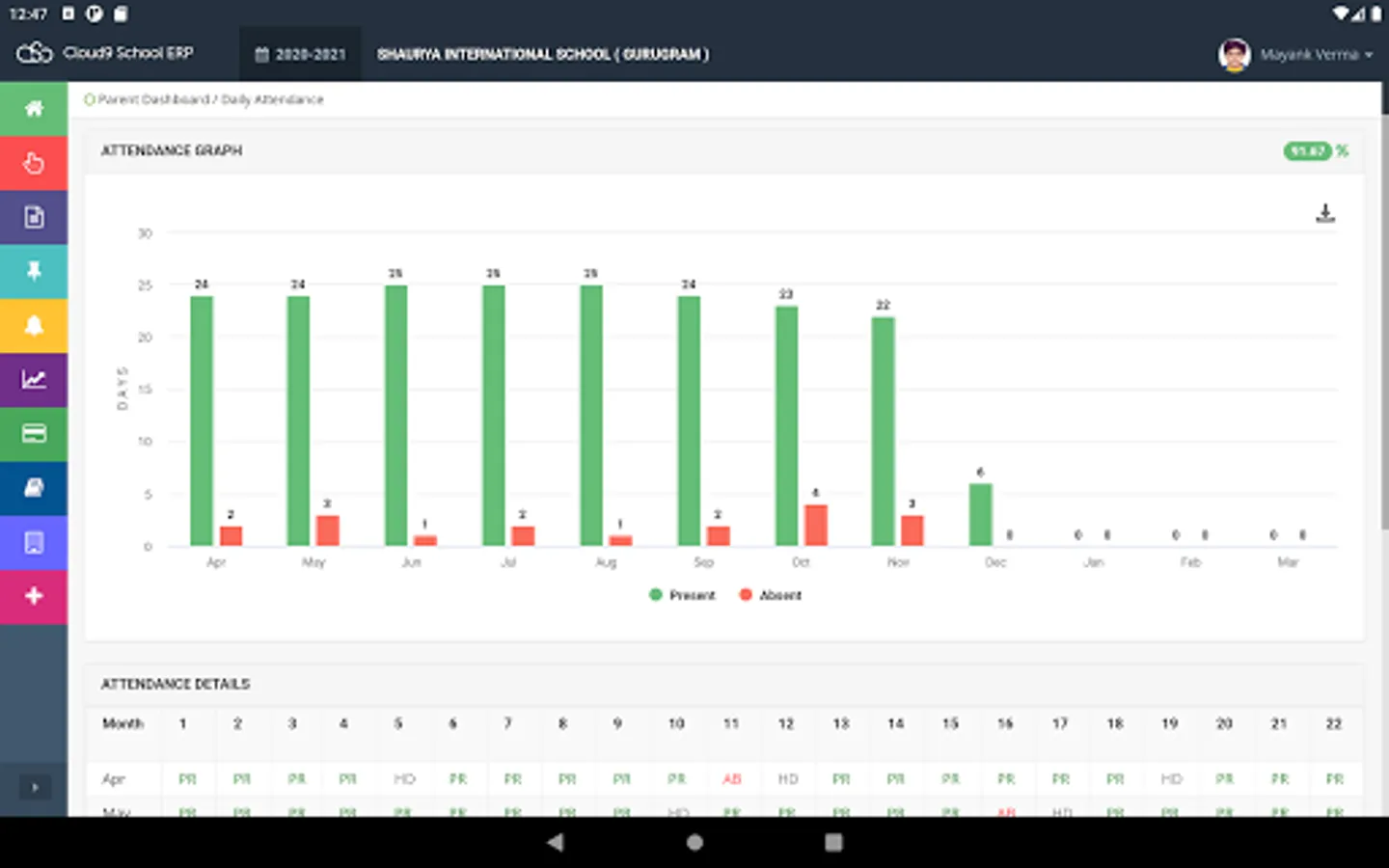The width and height of the screenshot is (1389, 868).
Task: Toggle the Absent legend series
Action: [x=770, y=595]
